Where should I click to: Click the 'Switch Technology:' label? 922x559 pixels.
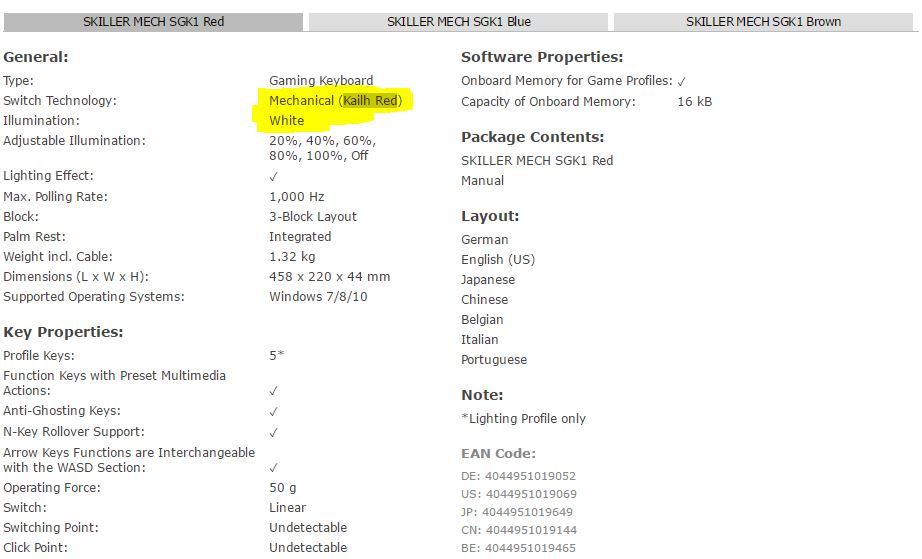point(60,101)
